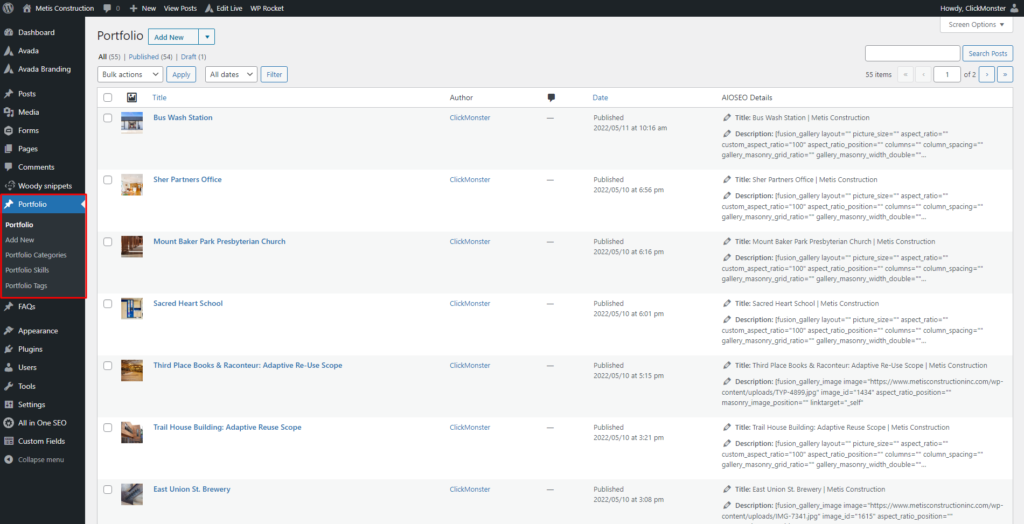Screen dimensions: 1024x524
Task: Click the comment bubble column header icon
Action: tap(551, 97)
